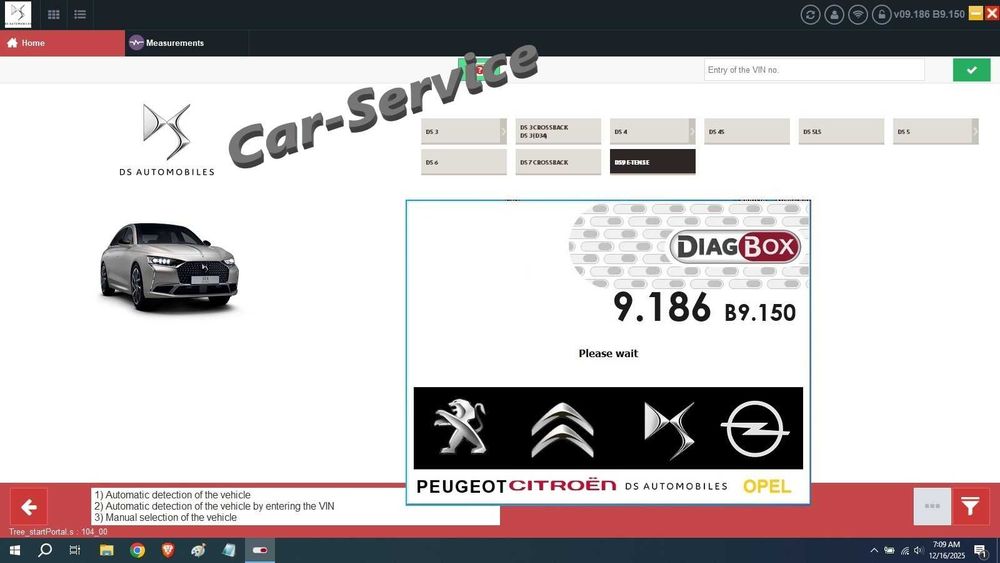This screenshot has height=563, width=1000.
Task: Launch Brave browser from the taskbar
Action: pos(168,550)
